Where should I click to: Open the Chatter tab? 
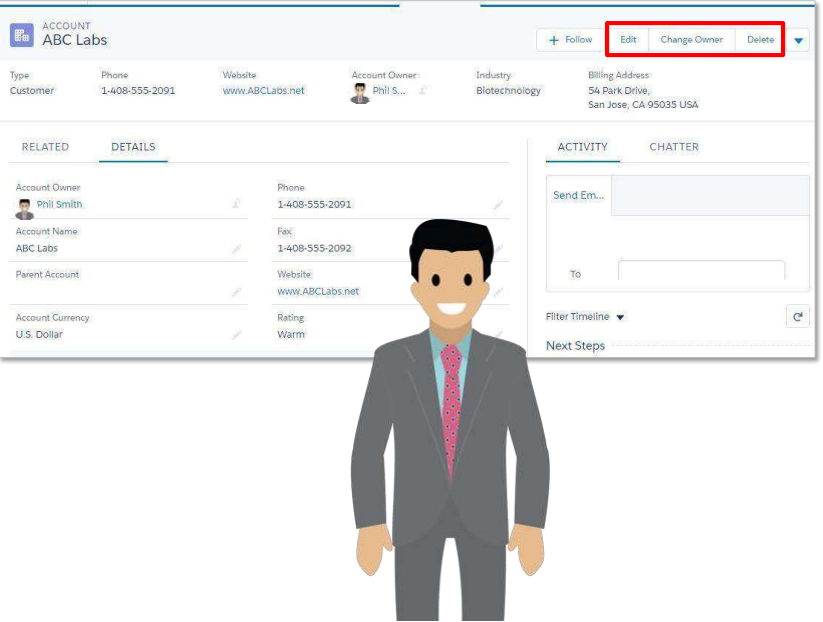pyautogui.click(x=674, y=147)
